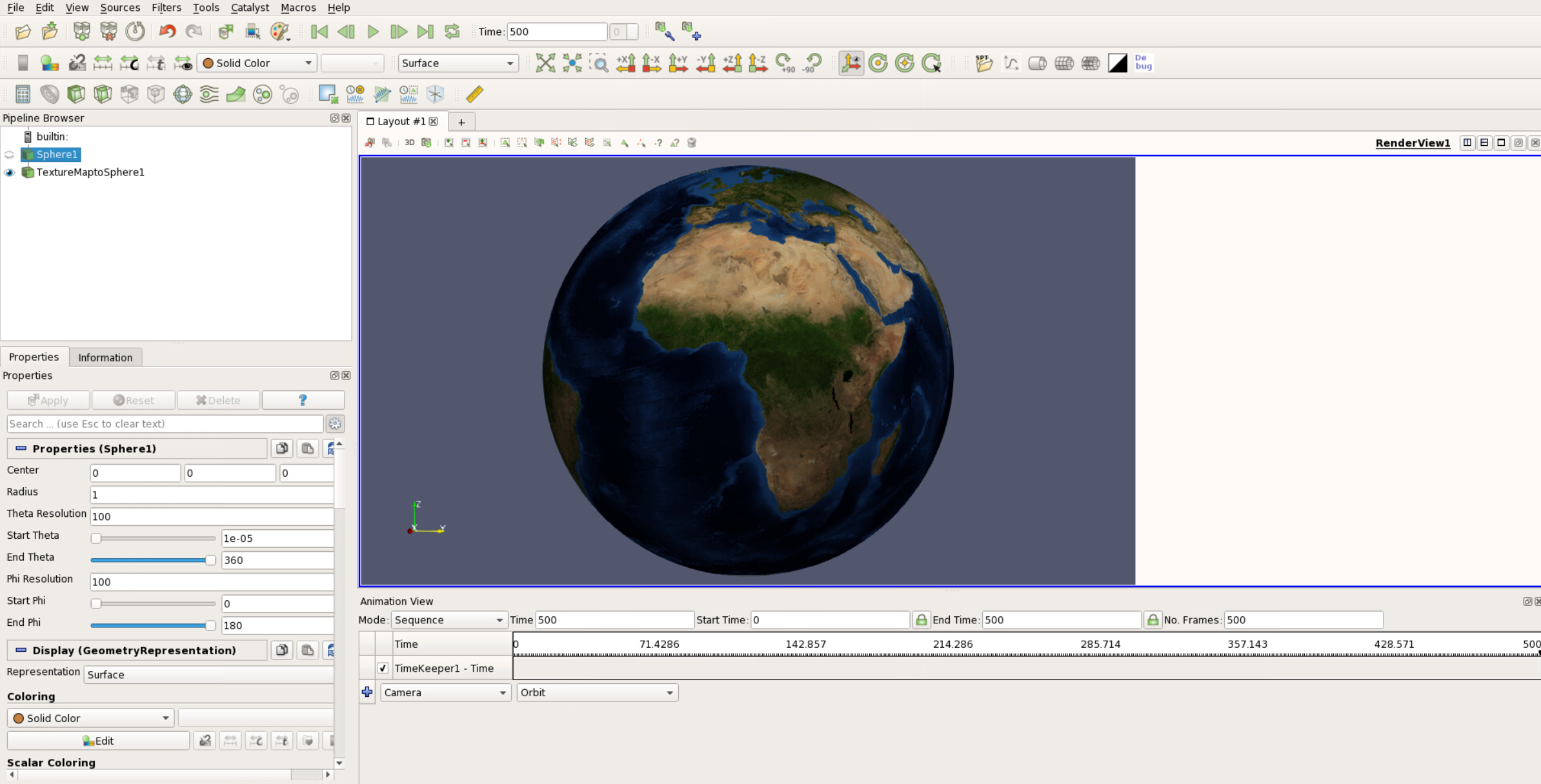This screenshot has height=784, width=1541.
Task: Open the Camera track dropdown
Action: 445,693
